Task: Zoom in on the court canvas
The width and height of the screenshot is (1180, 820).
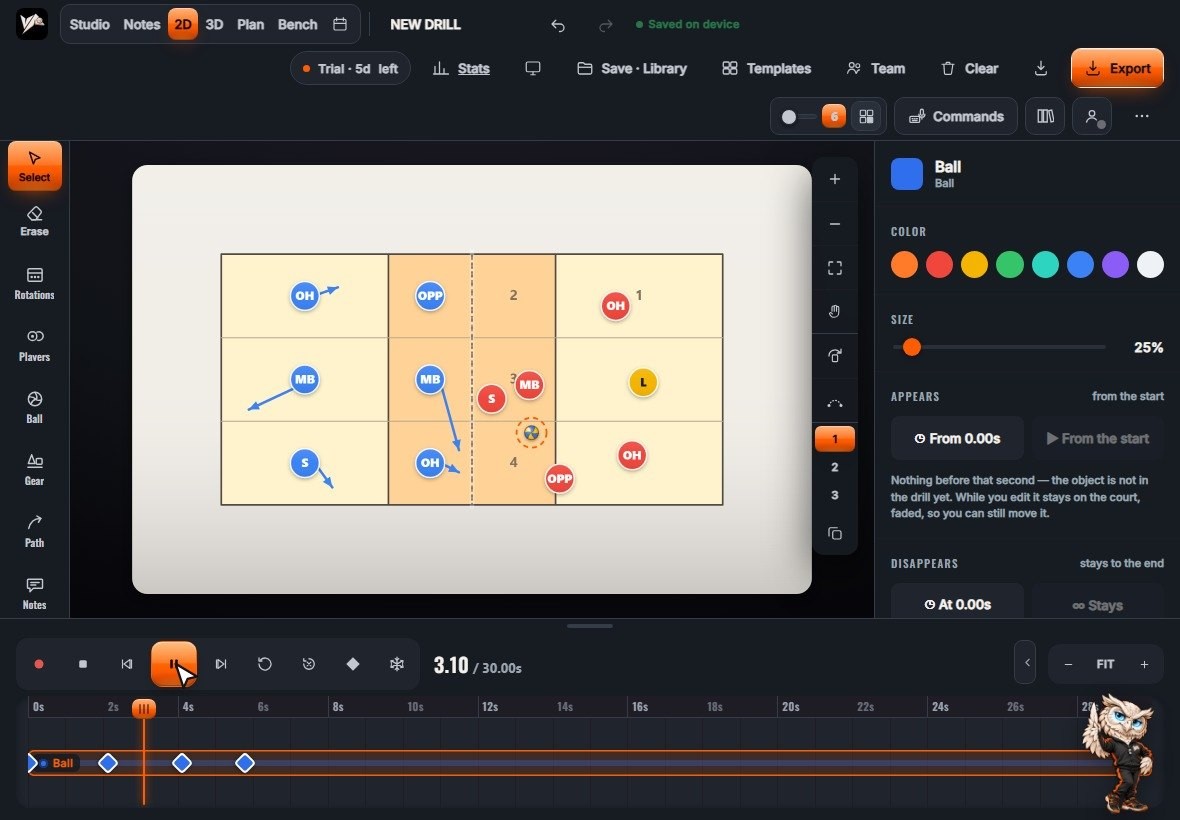Action: 835,179
